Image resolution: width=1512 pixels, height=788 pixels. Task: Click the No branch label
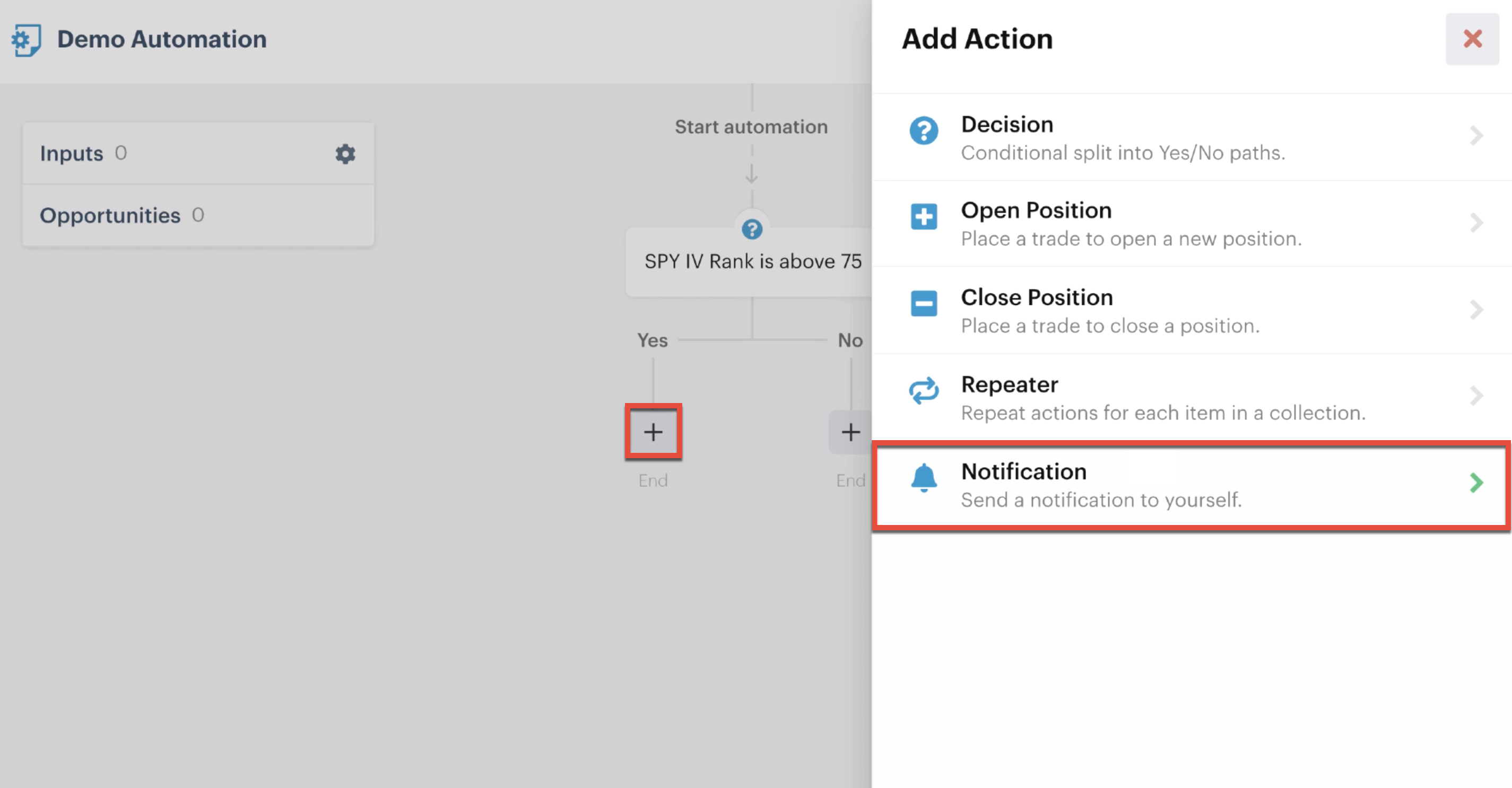pos(850,340)
